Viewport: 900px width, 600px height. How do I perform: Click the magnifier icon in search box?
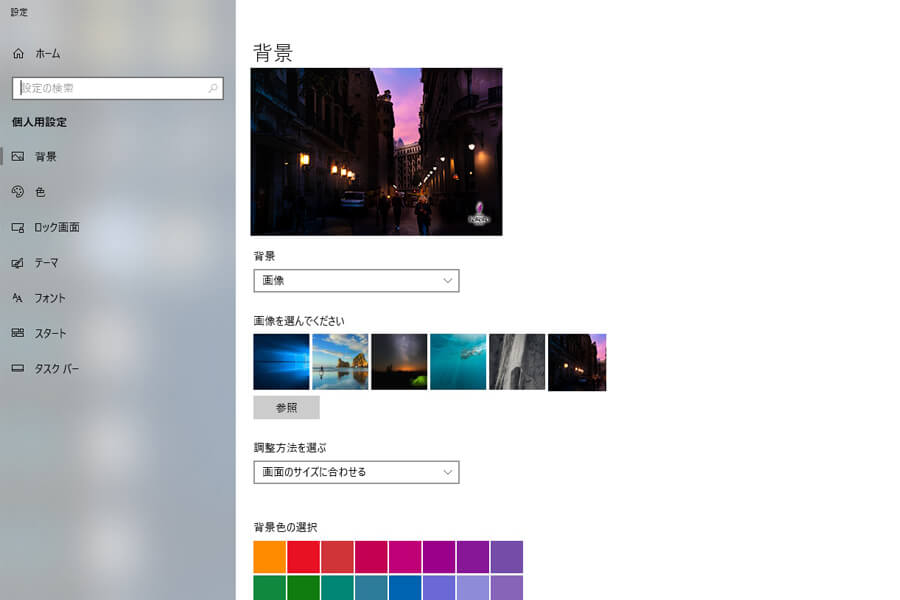click(x=212, y=88)
